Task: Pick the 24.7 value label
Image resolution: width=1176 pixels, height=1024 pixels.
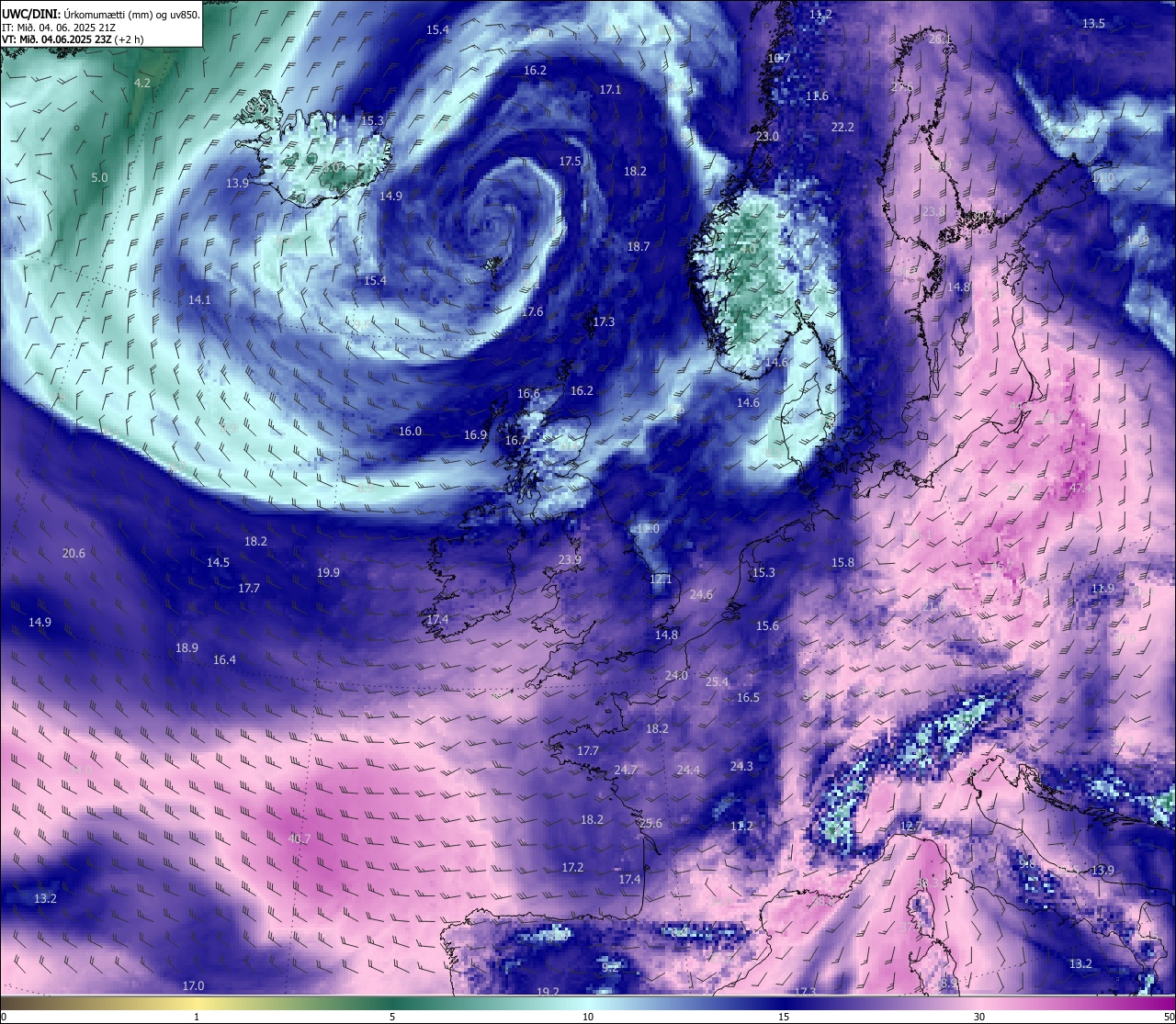Action: pyautogui.click(x=626, y=770)
